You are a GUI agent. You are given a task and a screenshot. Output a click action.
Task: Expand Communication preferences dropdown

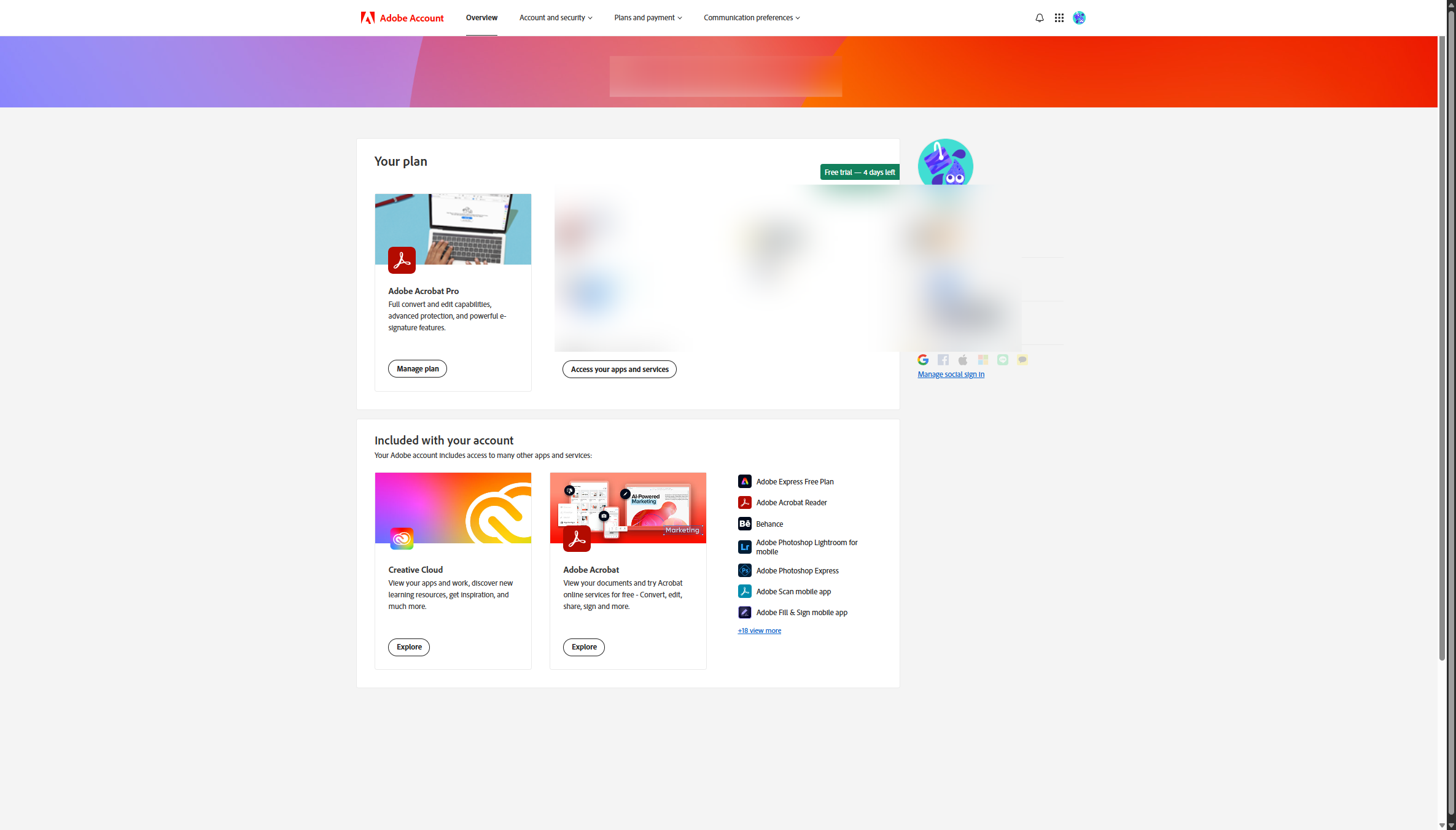[751, 18]
